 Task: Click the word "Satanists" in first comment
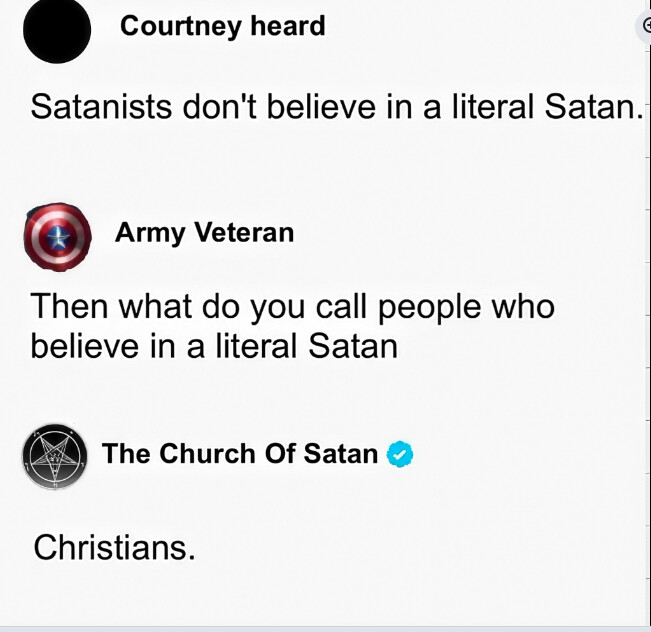point(100,106)
